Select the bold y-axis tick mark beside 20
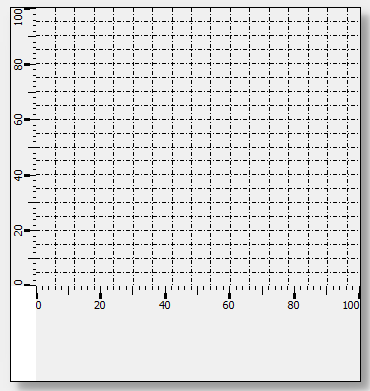This screenshot has height=391, width=370. coord(27,230)
